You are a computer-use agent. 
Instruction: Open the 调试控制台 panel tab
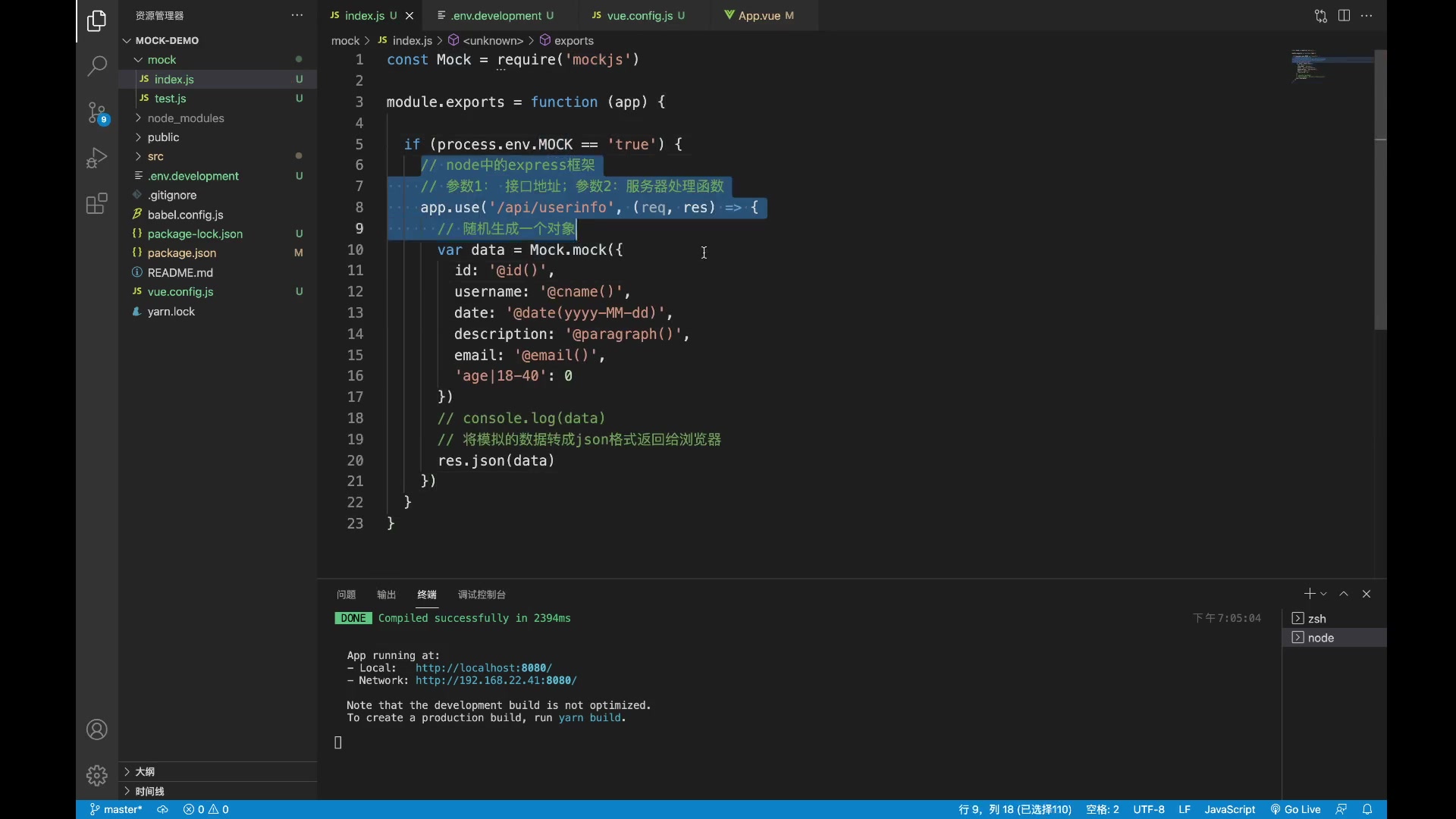[x=482, y=595]
